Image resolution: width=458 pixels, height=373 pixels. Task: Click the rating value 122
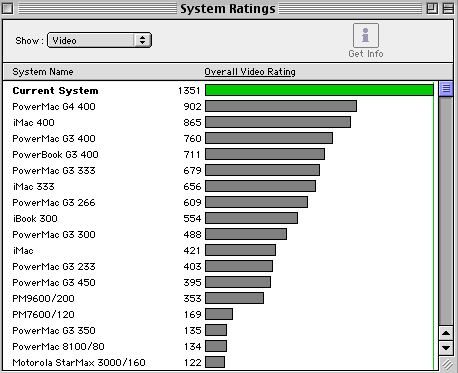pyautogui.click(x=192, y=363)
